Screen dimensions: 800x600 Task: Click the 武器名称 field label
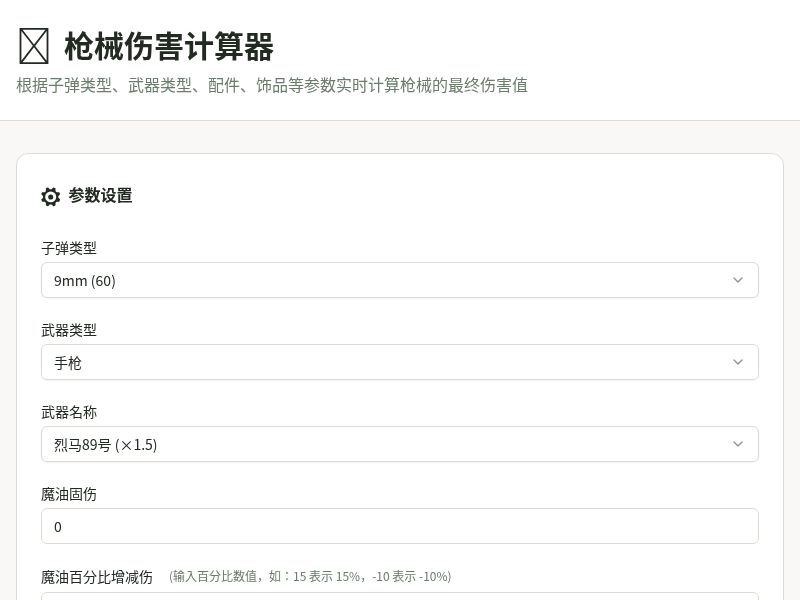[69, 412]
